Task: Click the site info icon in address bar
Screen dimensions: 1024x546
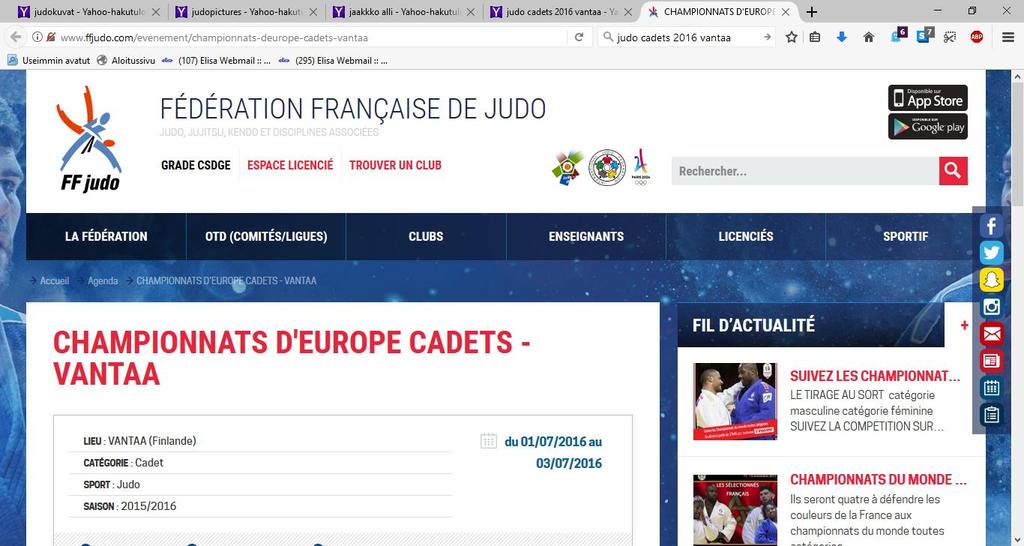Action: coord(38,37)
